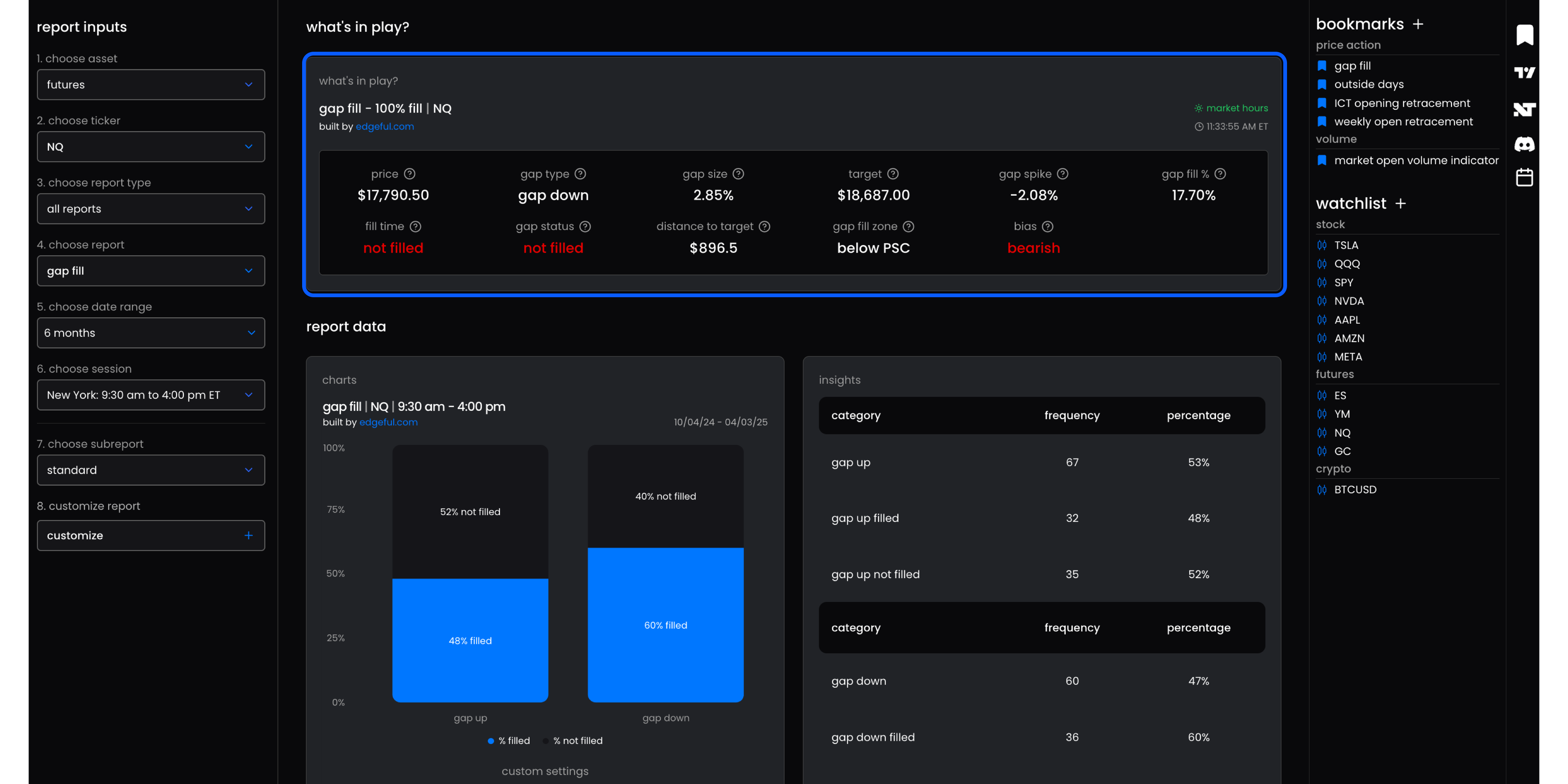Expand the New York session dropdown

pos(150,395)
